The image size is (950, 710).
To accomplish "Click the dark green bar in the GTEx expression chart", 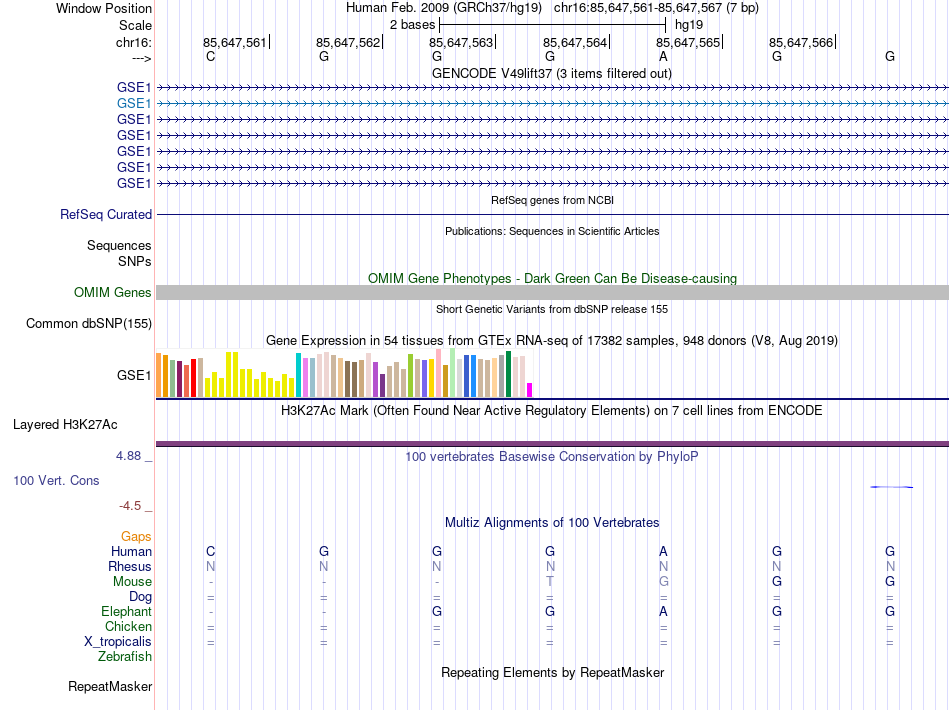I will pos(508,374).
